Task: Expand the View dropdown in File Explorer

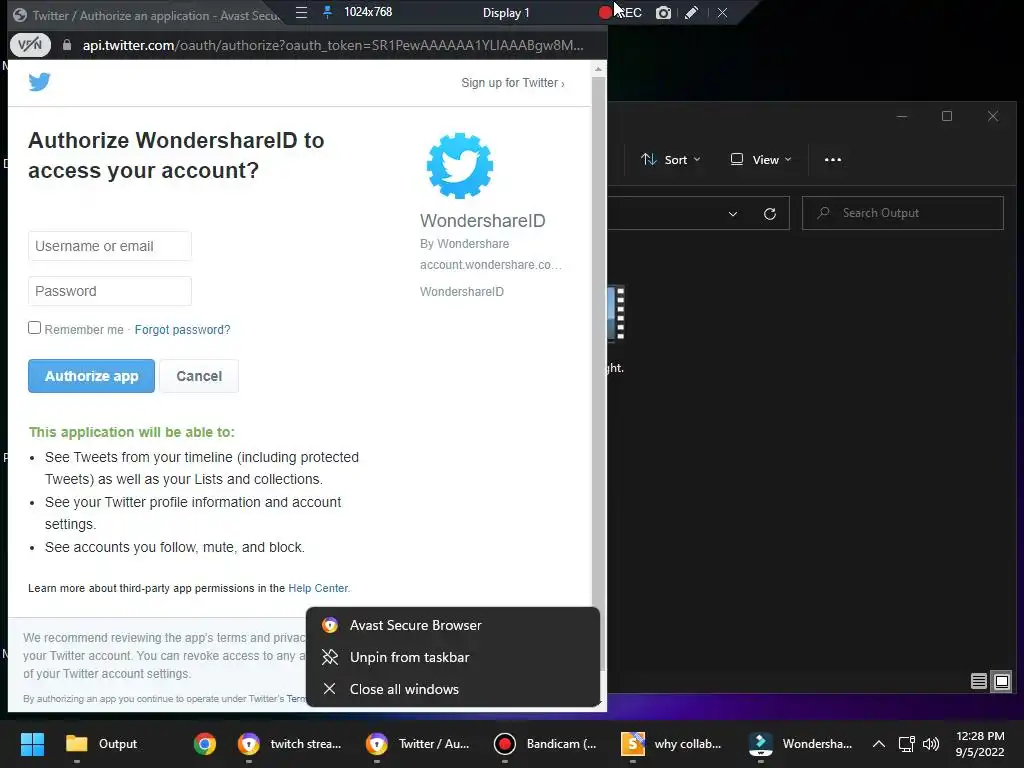Action: click(x=761, y=159)
